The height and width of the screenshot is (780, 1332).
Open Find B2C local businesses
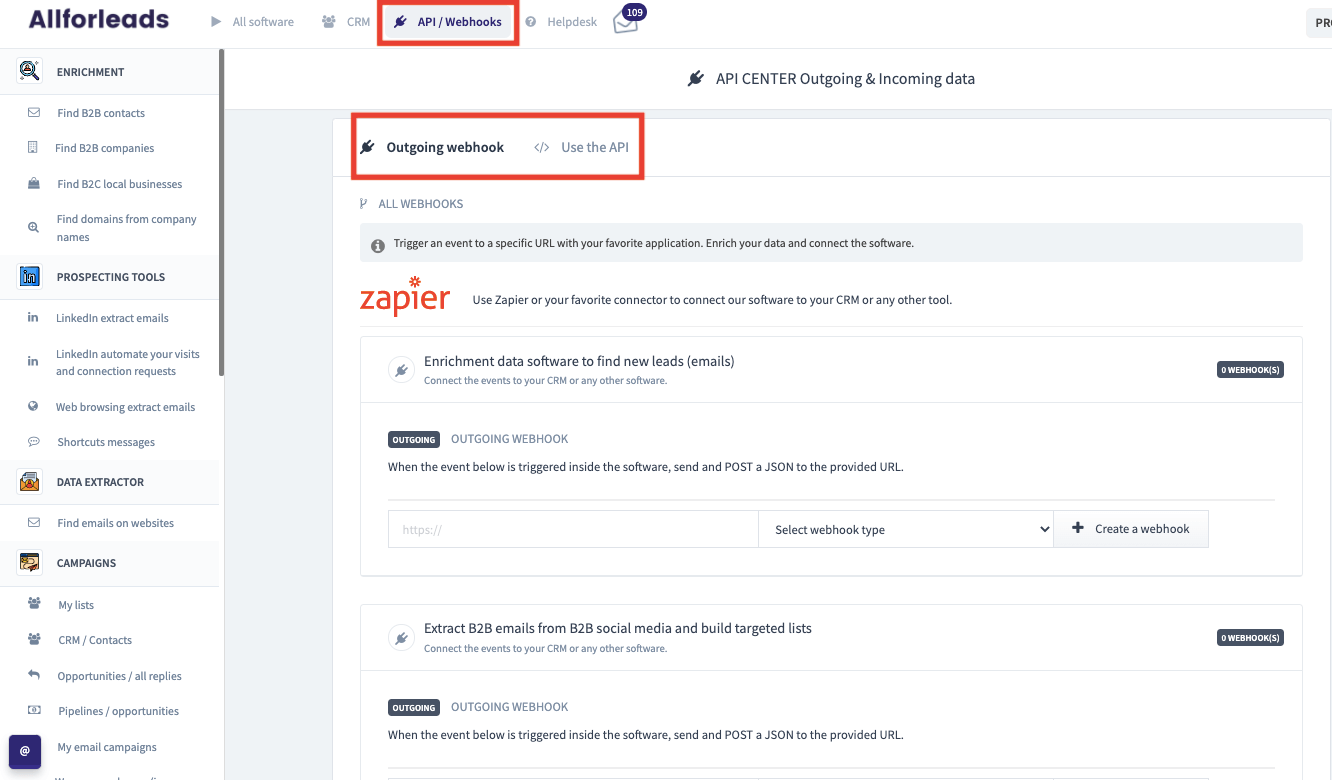(x=120, y=184)
